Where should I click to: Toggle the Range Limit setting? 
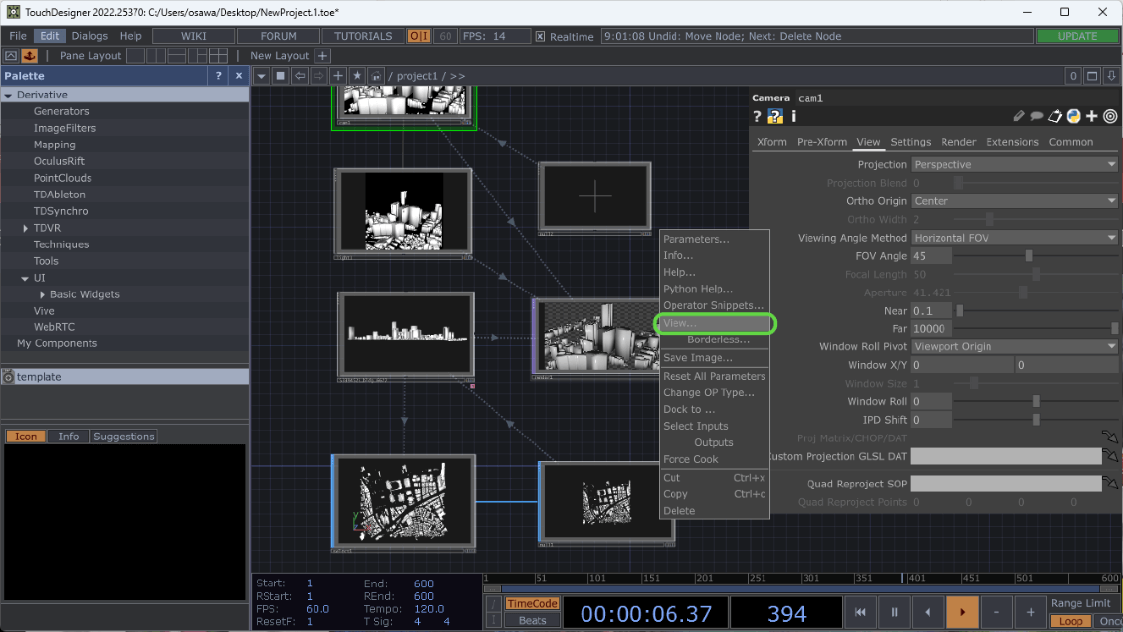(x=1081, y=603)
